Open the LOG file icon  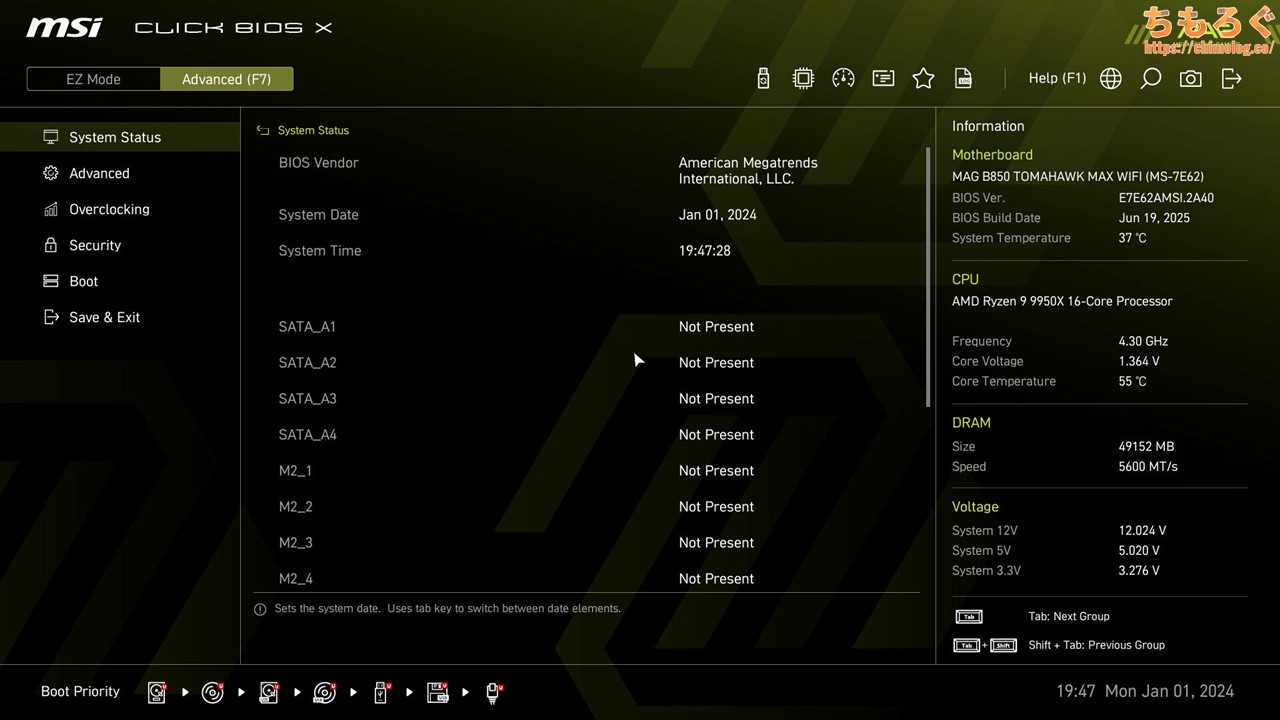963,78
